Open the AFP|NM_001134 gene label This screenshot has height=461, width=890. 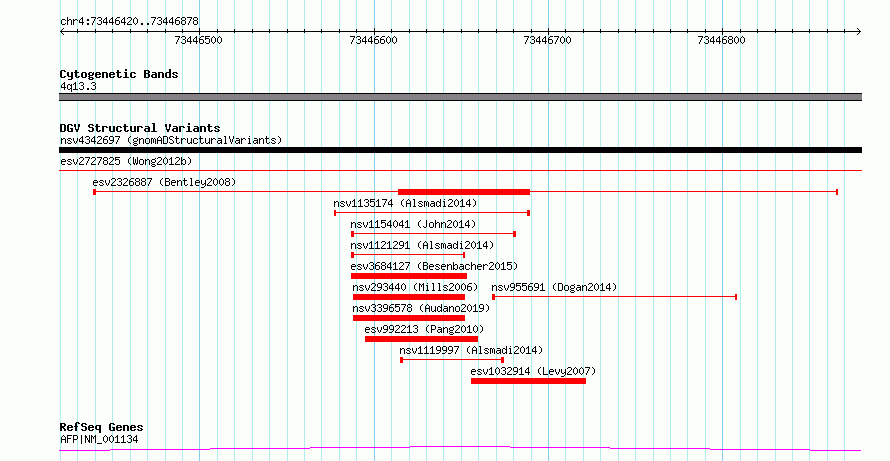[x=99, y=439]
